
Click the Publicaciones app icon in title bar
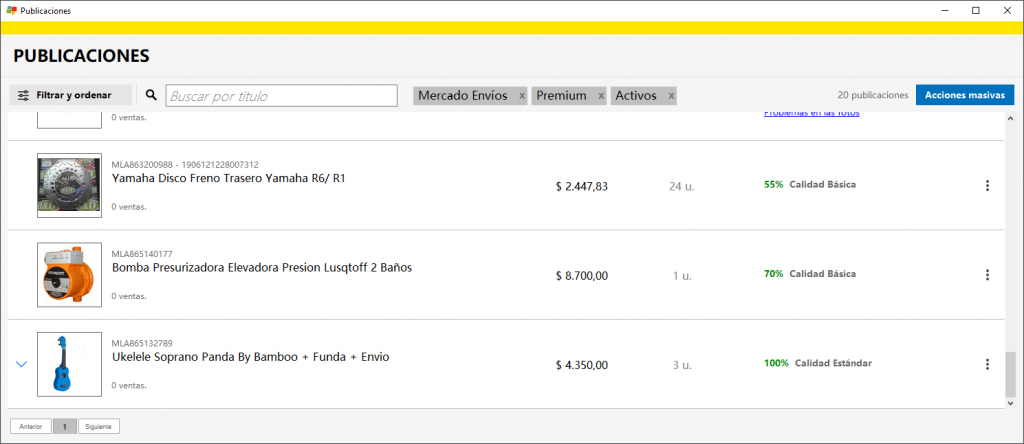[x=11, y=10]
